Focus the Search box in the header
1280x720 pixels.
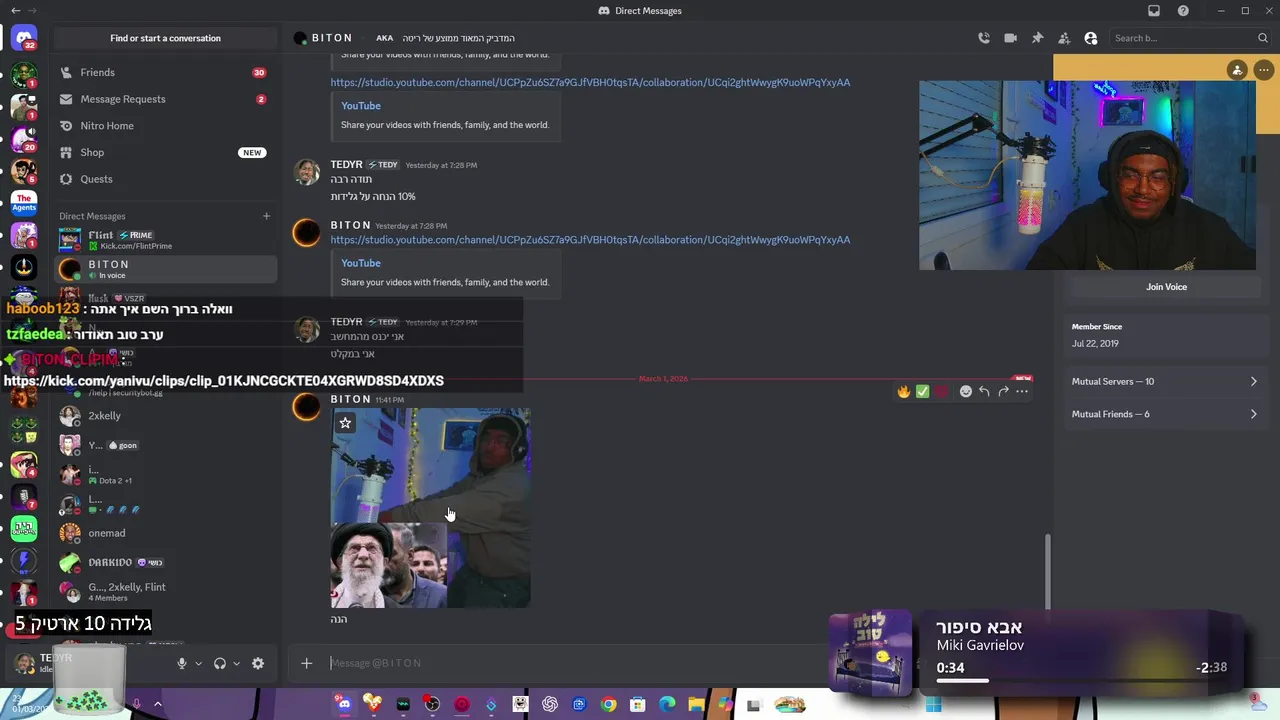click(1190, 38)
